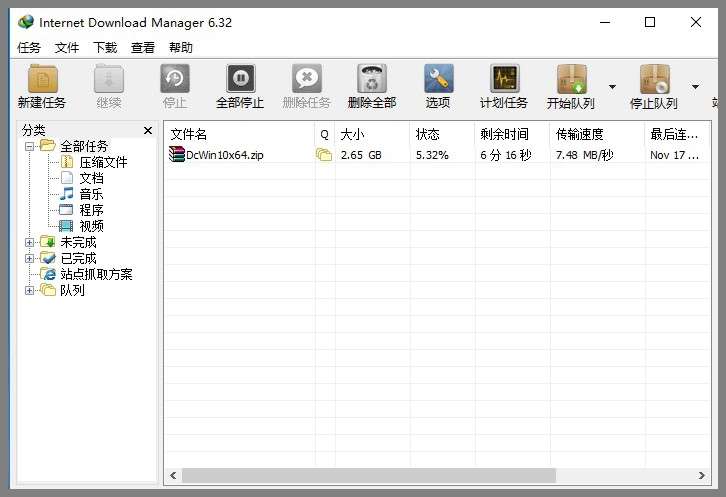
Task: Click the Nov 17 last connection cell
Action: coord(674,155)
